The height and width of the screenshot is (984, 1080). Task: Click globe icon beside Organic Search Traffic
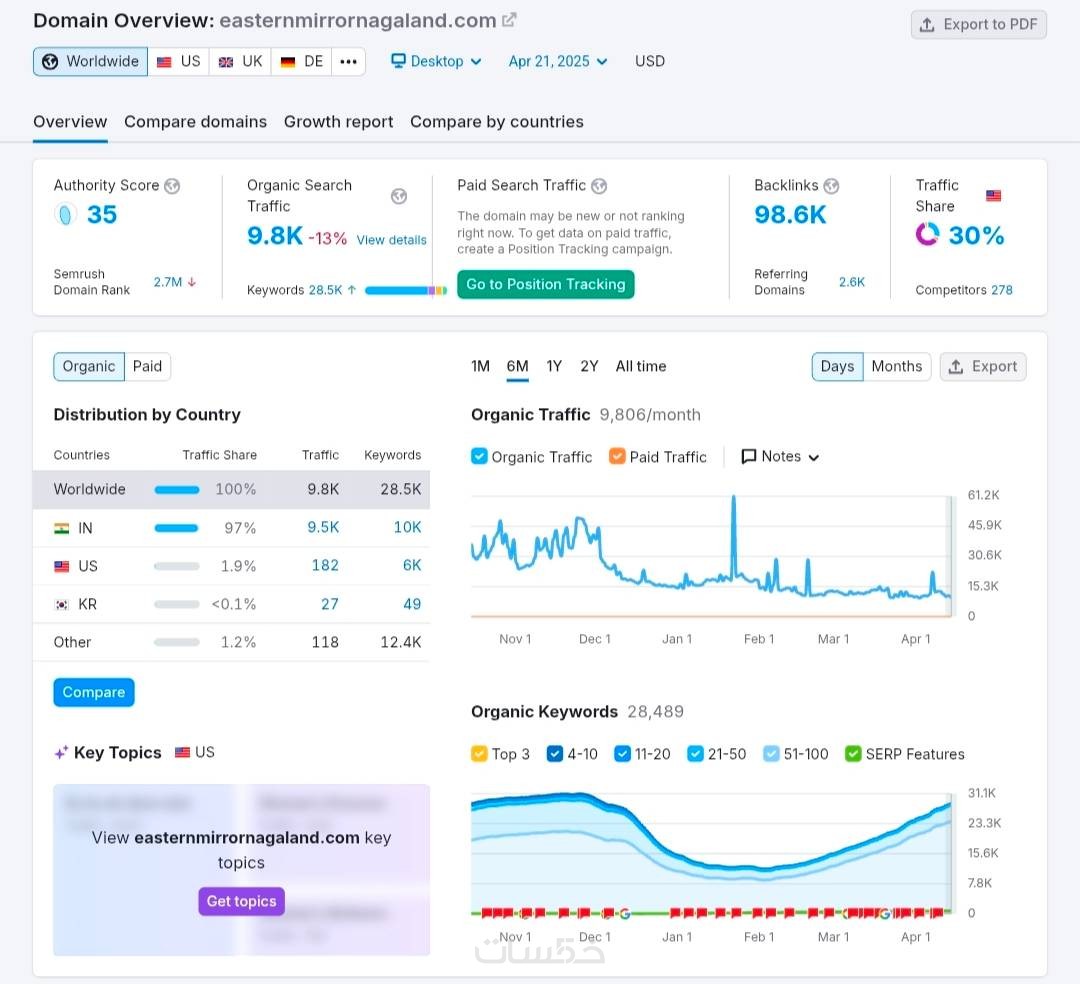point(399,196)
